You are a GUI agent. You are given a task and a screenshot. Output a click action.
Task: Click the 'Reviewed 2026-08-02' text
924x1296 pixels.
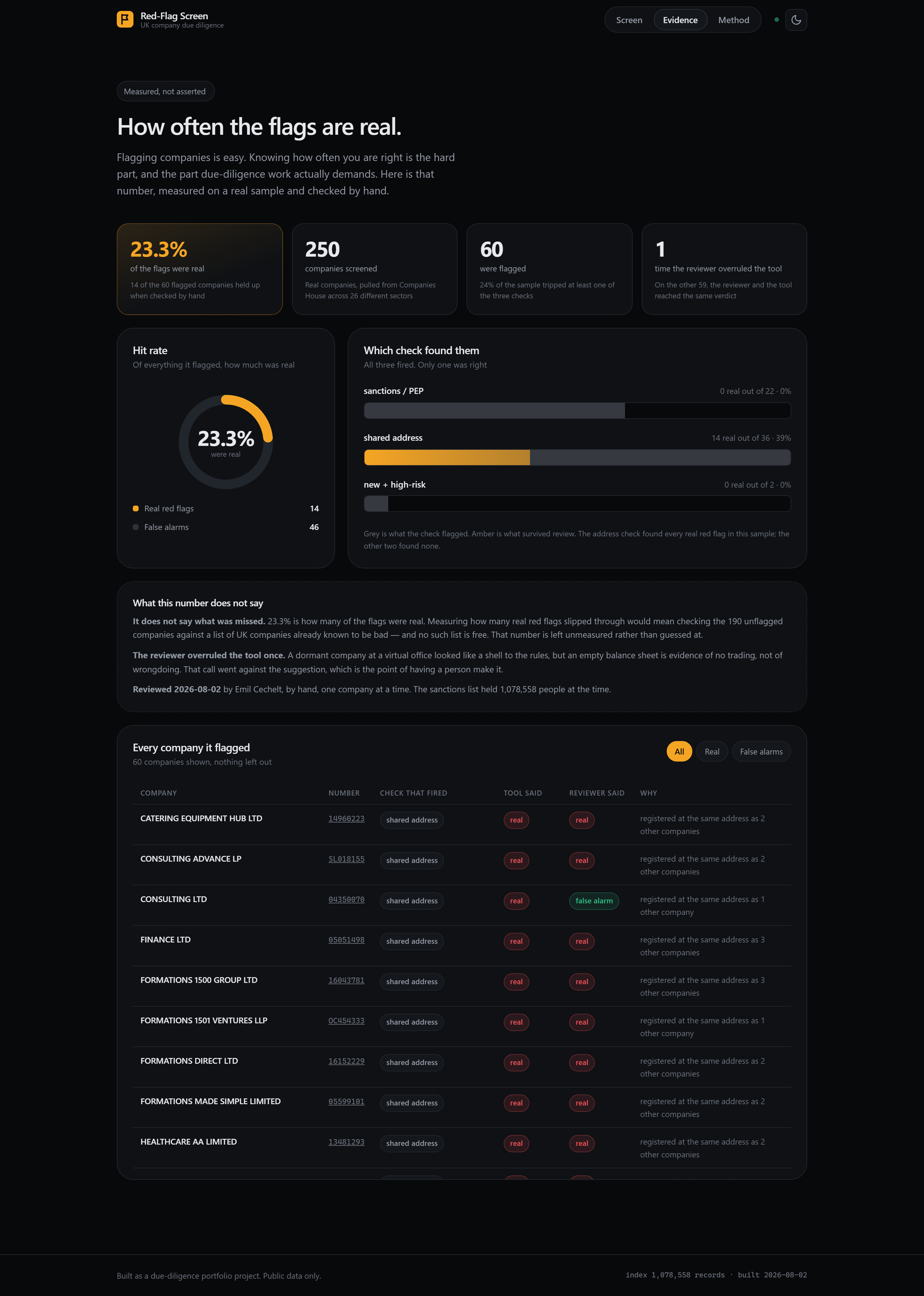(177, 689)
